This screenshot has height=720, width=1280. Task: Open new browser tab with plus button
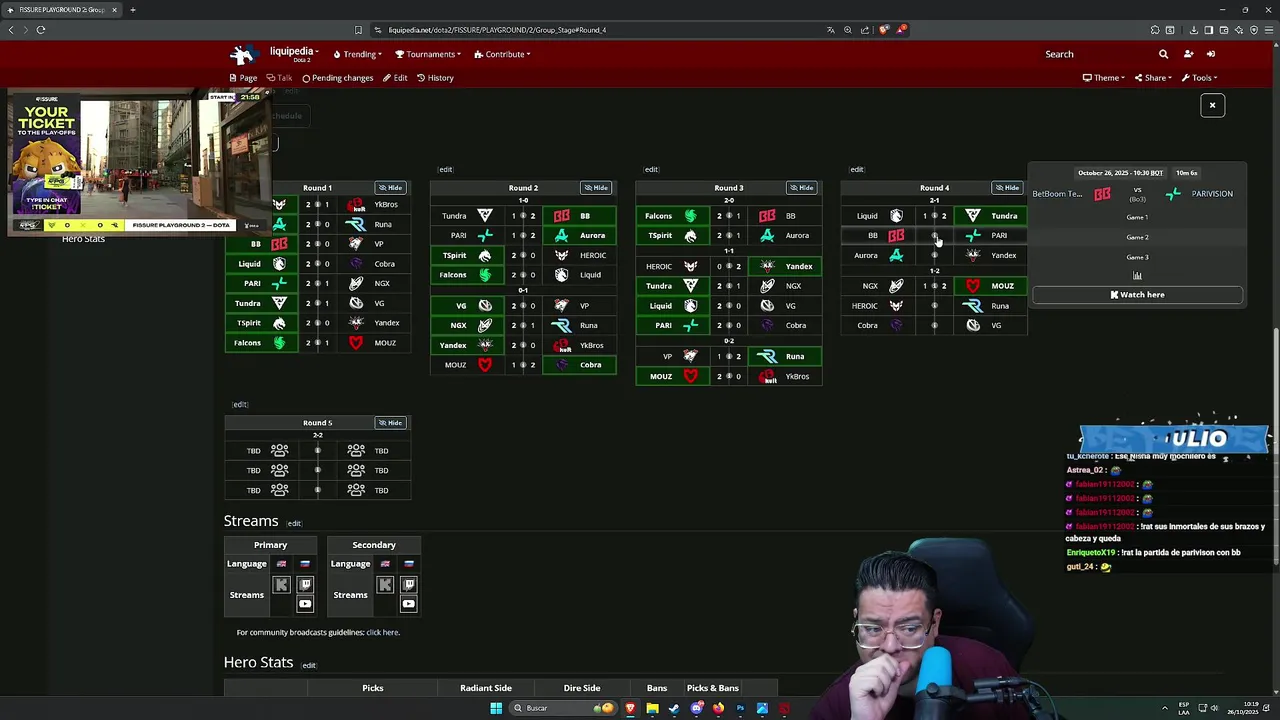click(x=132, y=10)
